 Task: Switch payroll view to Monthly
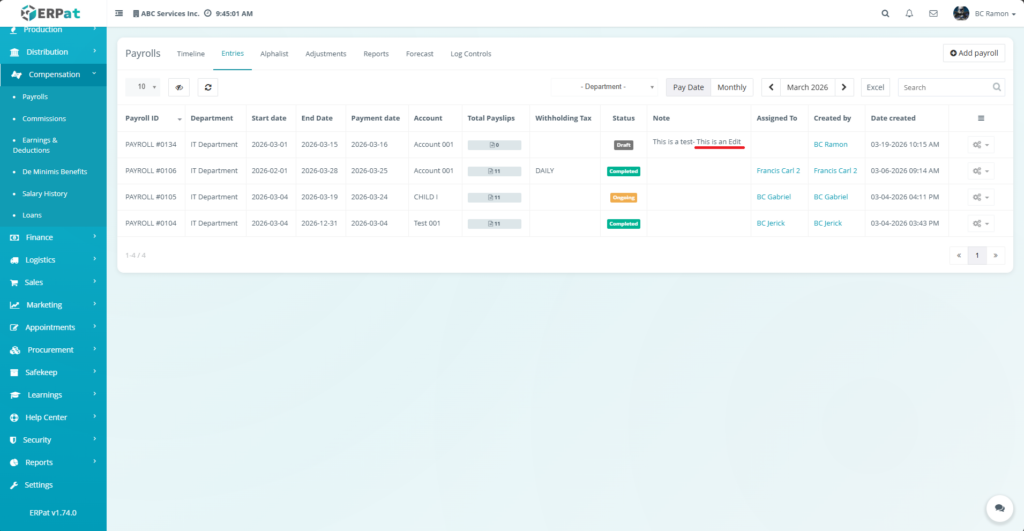731,87
